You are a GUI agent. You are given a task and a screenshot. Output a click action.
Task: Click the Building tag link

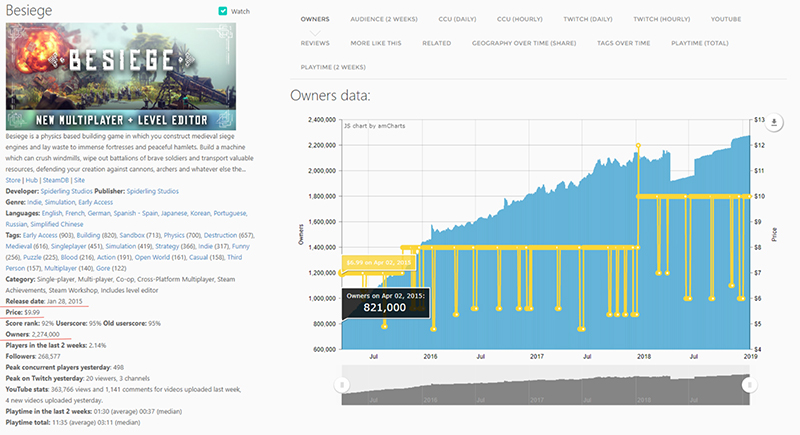(x=88, y=235)
